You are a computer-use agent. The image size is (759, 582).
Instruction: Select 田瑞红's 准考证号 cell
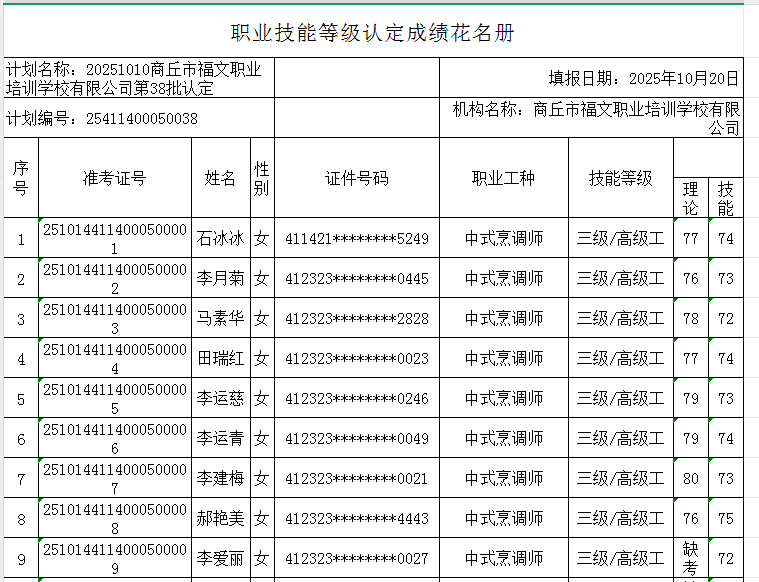pyautogui.click(x=114, y=358)
